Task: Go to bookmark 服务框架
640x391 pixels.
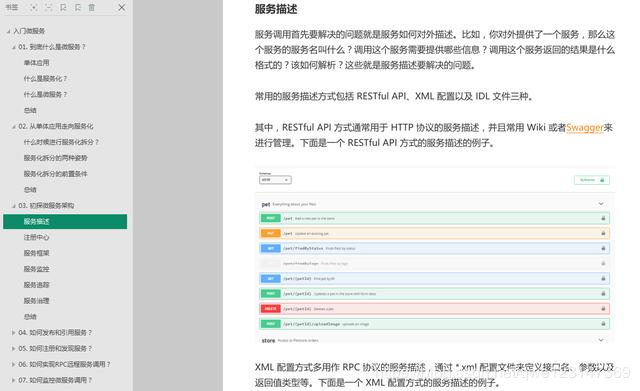Action: (x=36, y=253)
